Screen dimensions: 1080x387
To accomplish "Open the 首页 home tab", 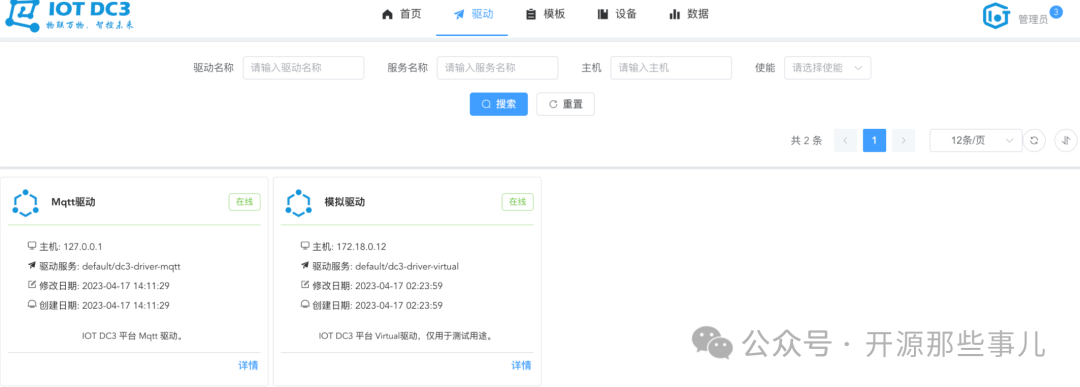I will (402, 14).
